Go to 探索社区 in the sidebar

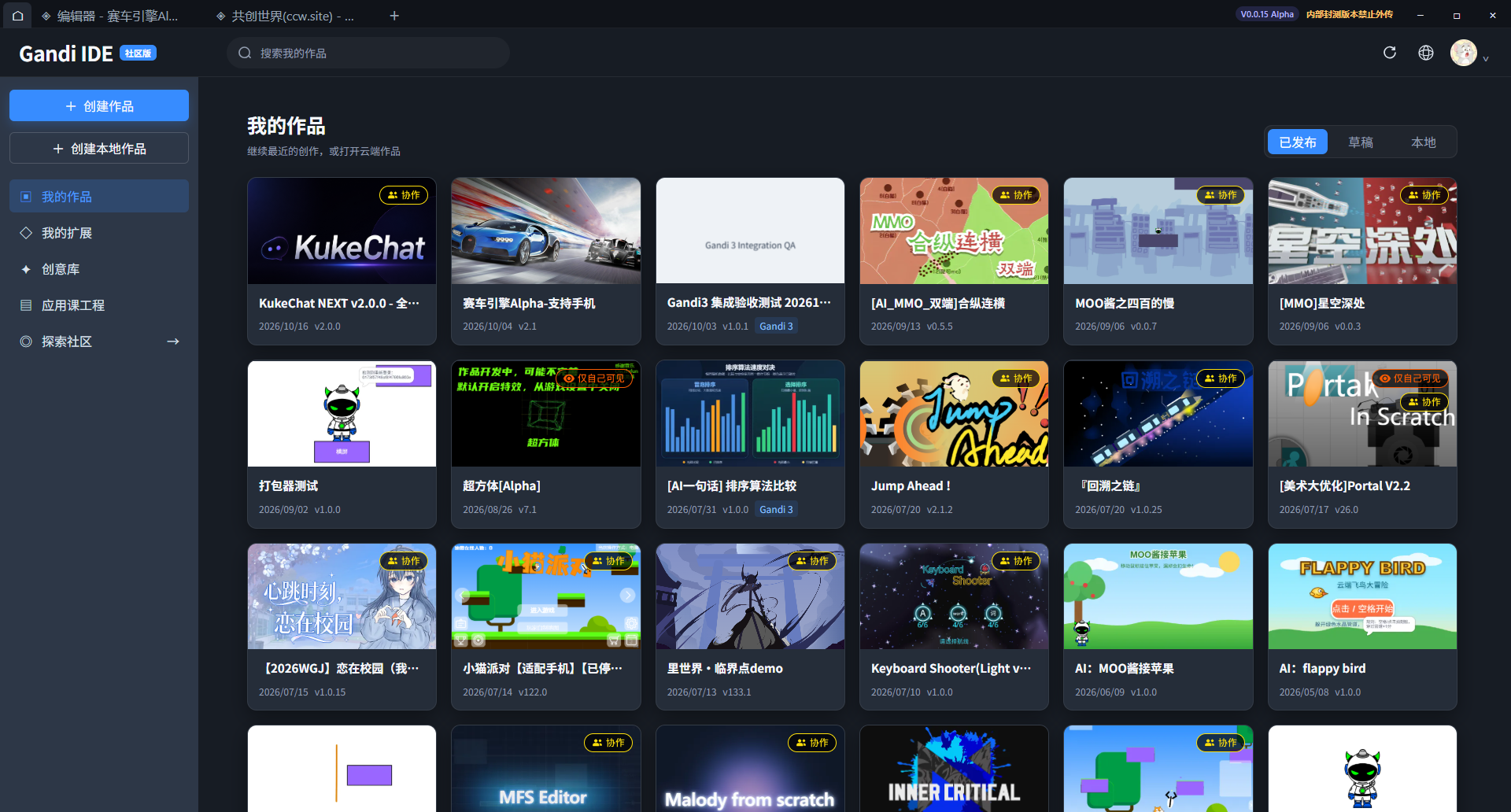coord(99,341)
